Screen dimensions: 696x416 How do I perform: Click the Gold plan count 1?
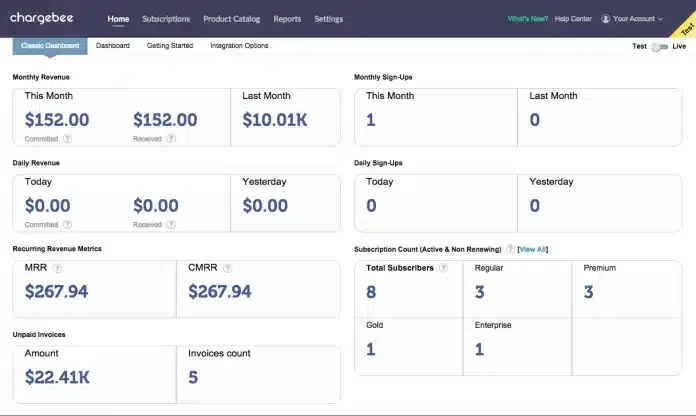[x=371, y=349]
